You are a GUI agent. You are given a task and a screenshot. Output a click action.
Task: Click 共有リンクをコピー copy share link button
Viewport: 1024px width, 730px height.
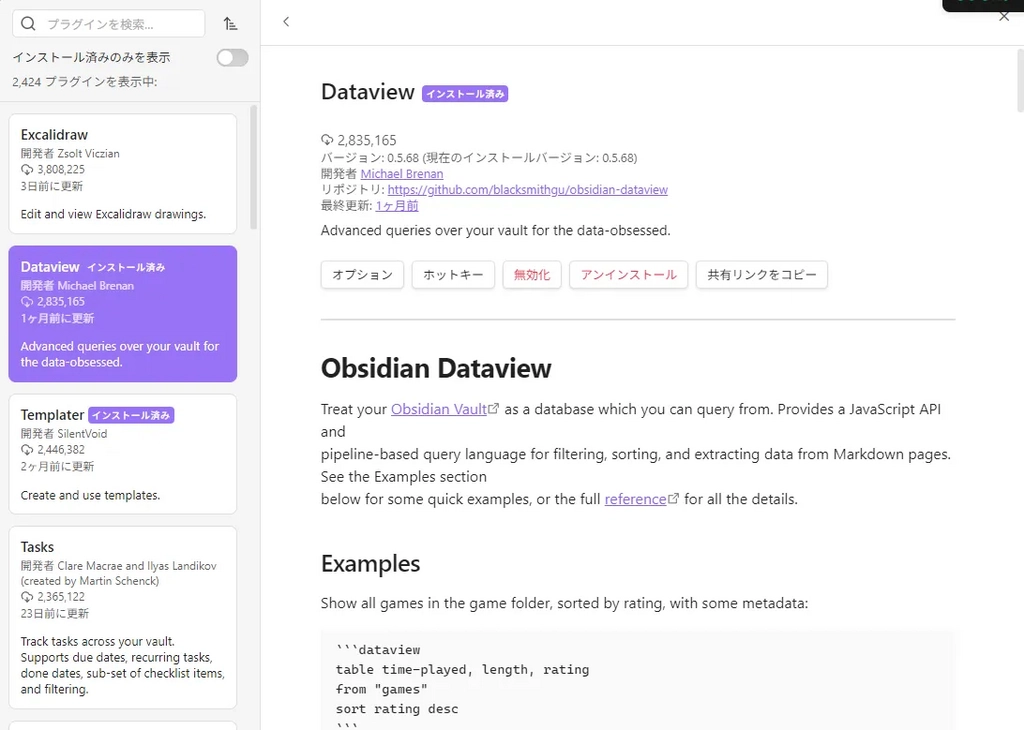point(761,275)
